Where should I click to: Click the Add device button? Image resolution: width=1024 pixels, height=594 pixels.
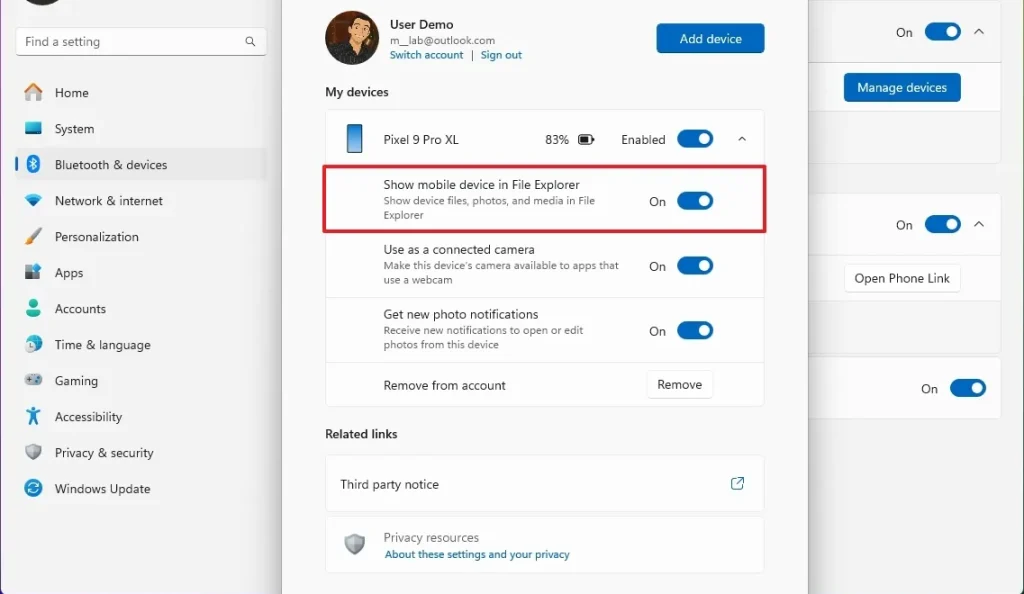710,38
